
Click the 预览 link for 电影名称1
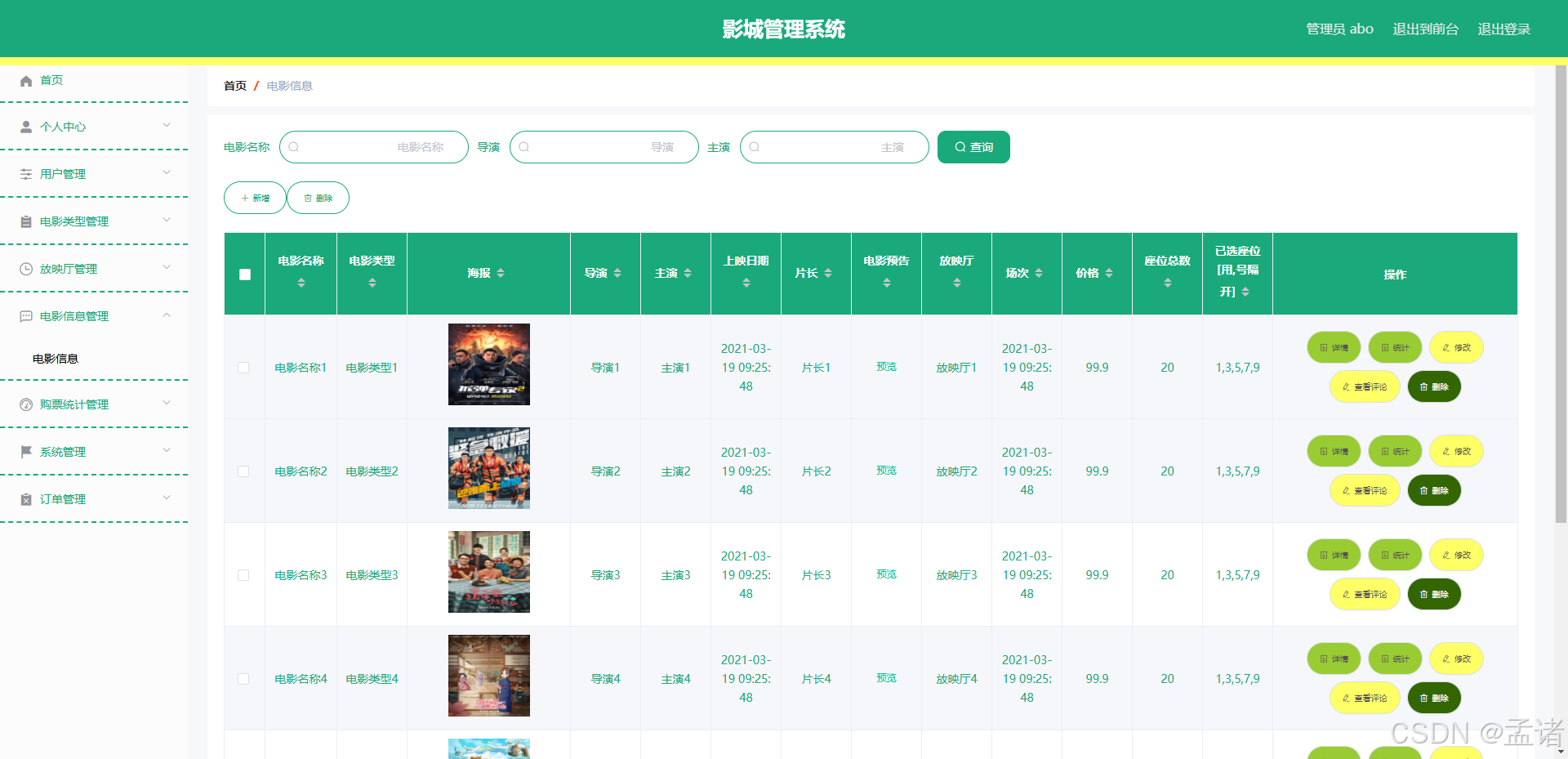[x=887, y=367]
